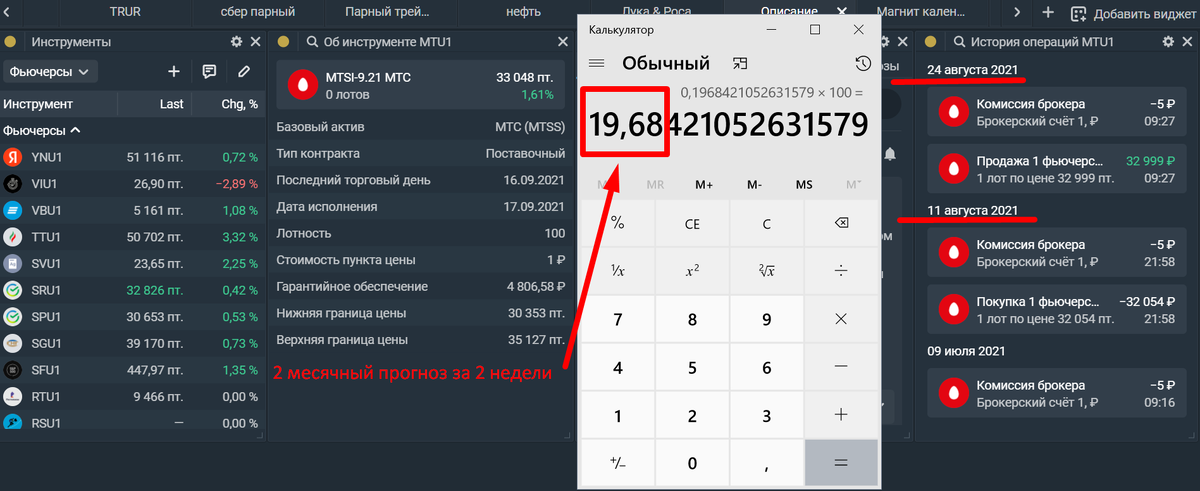Switch to the Магнит кален tab
The image size is (1200, 491).
coord(920,12)
